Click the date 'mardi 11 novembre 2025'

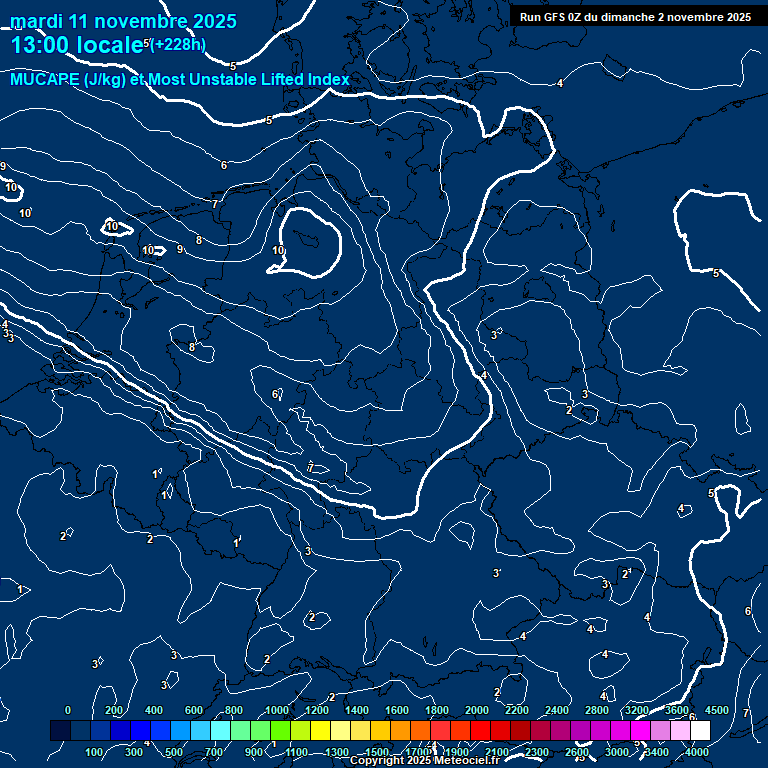point(123,22)
